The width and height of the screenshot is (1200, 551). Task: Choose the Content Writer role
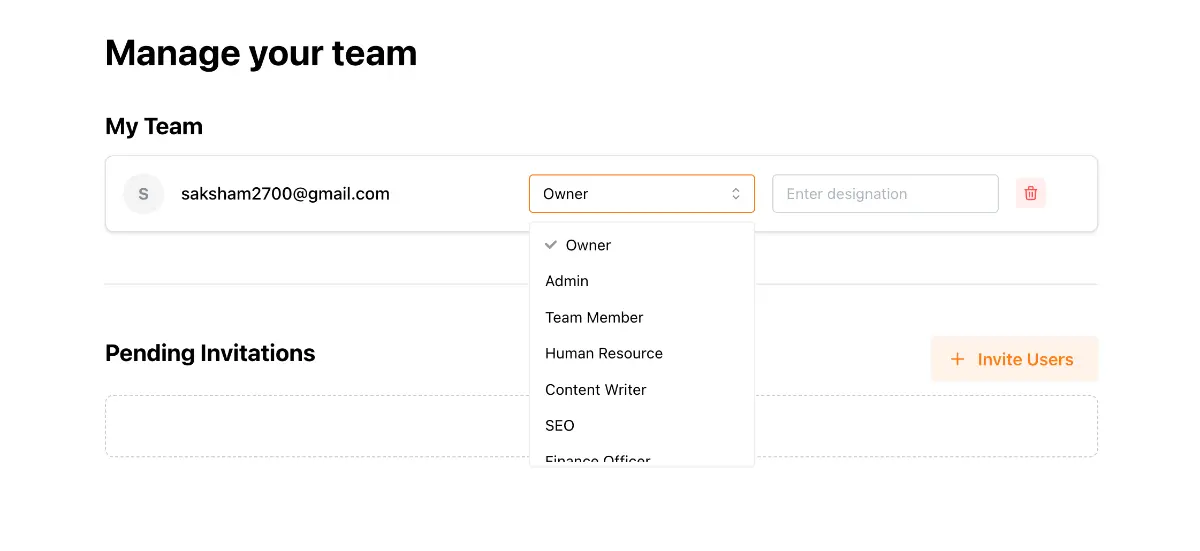596,389
